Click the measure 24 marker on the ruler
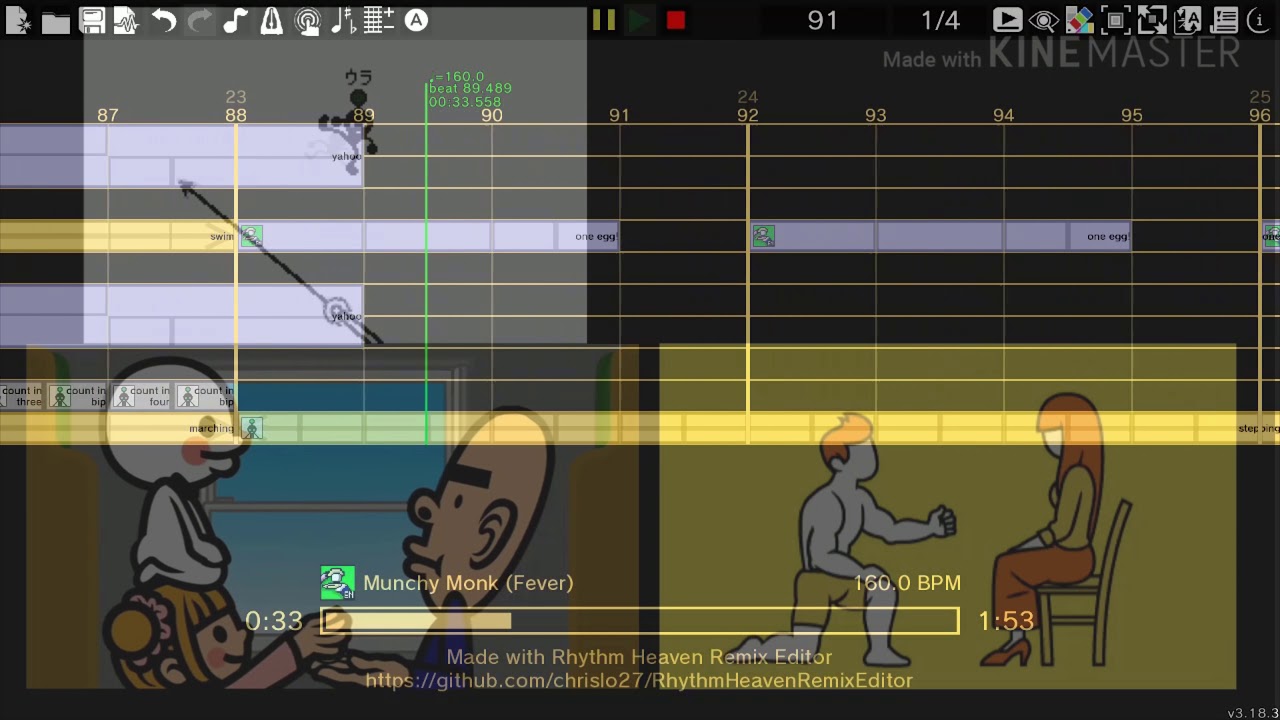 pos(747,97)
